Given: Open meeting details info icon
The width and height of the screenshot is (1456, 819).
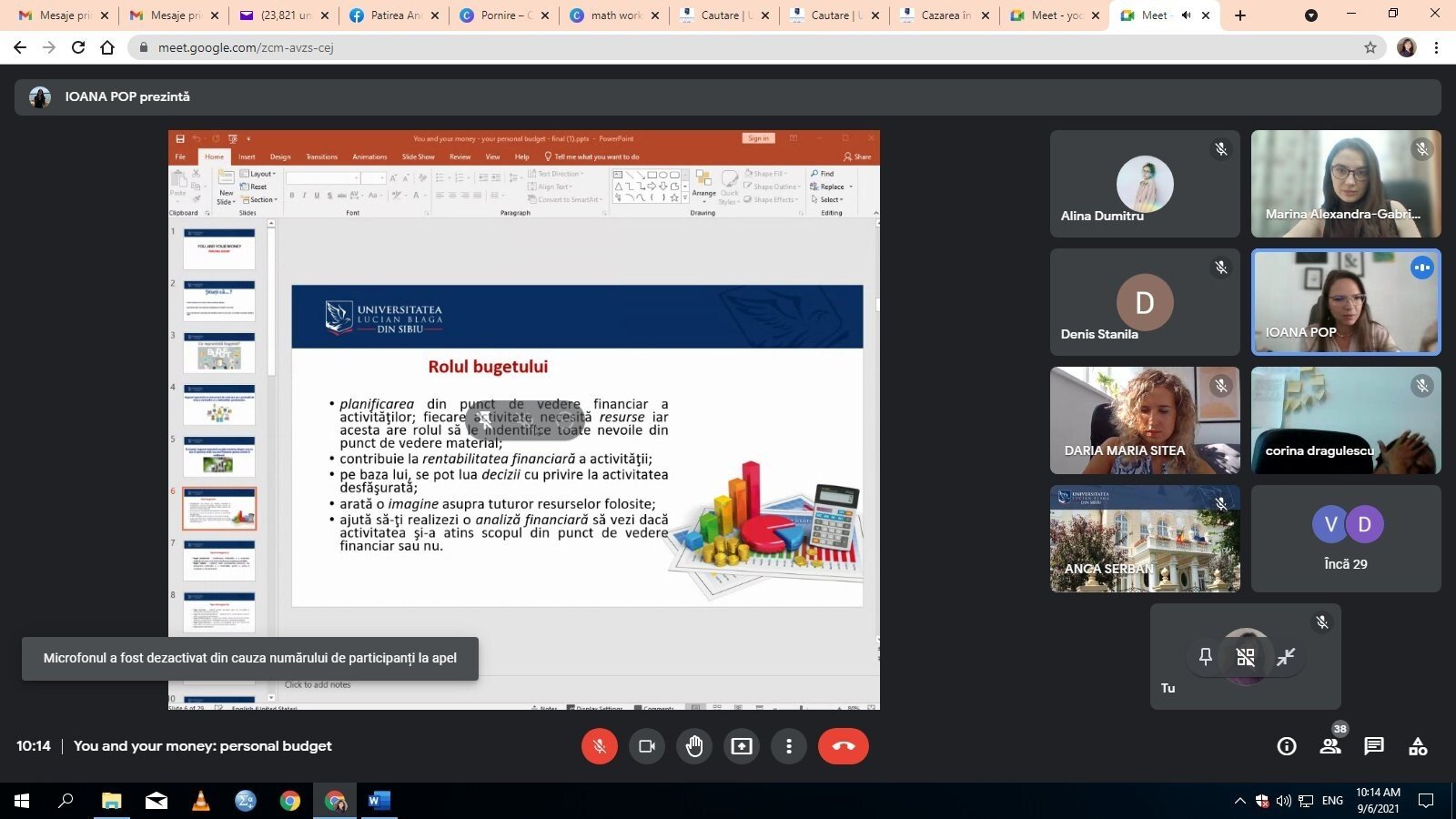Looking at the screenshot, I should 1287,746.
